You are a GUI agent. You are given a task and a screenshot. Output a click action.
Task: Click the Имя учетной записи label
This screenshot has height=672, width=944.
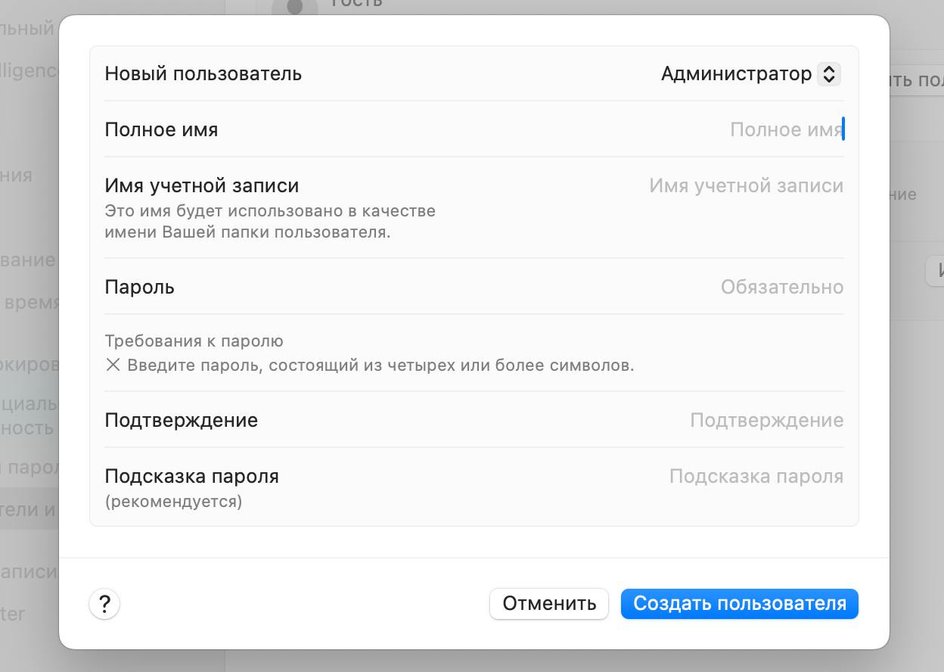point(202,185)
